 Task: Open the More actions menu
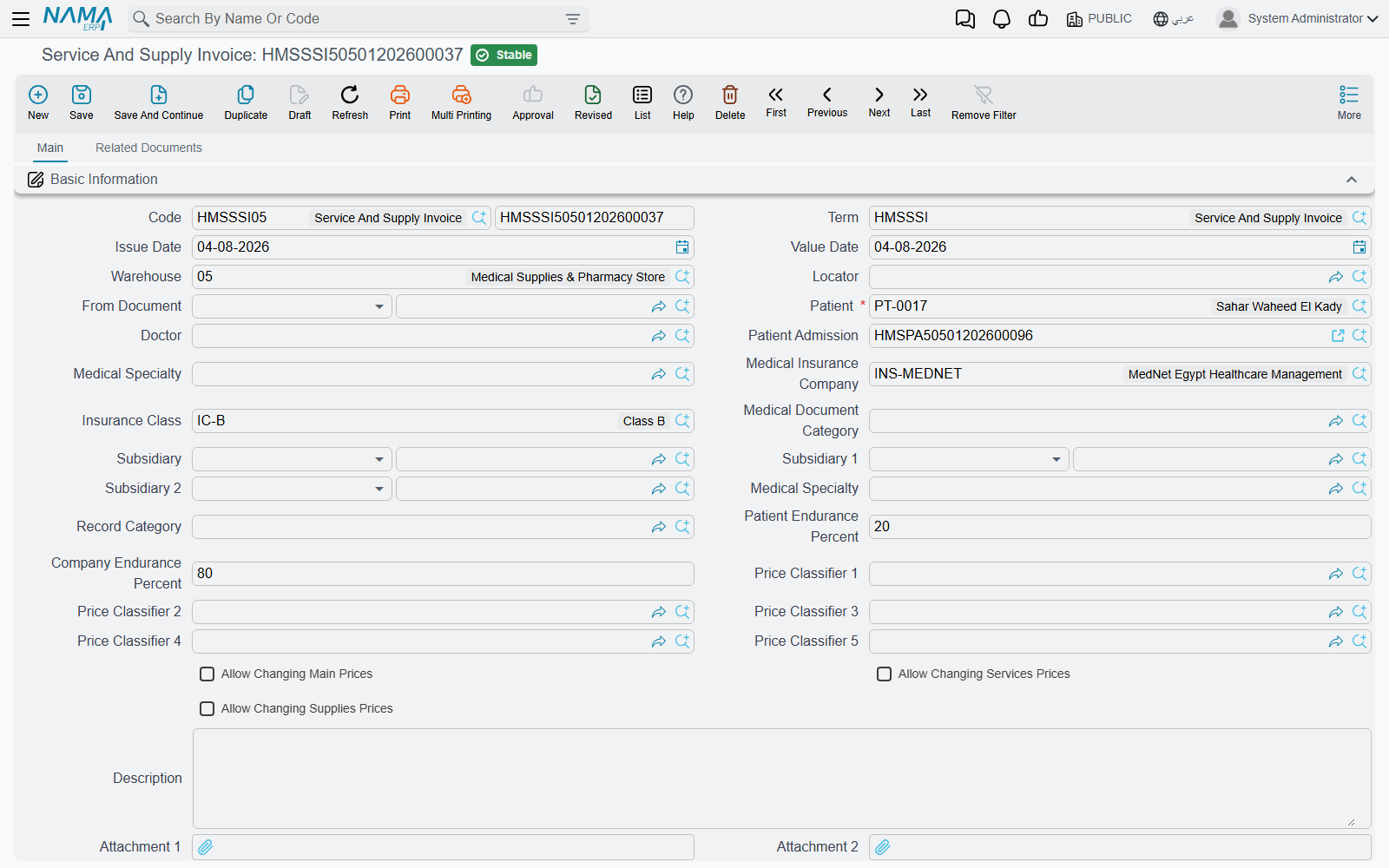[x=1349, y=102]
